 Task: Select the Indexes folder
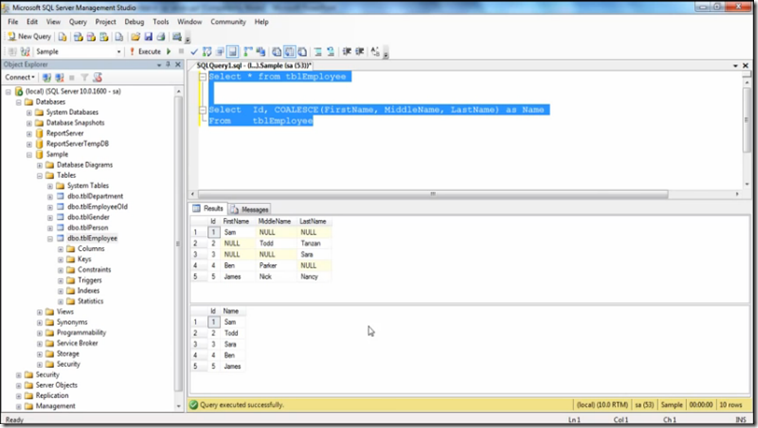88,291
